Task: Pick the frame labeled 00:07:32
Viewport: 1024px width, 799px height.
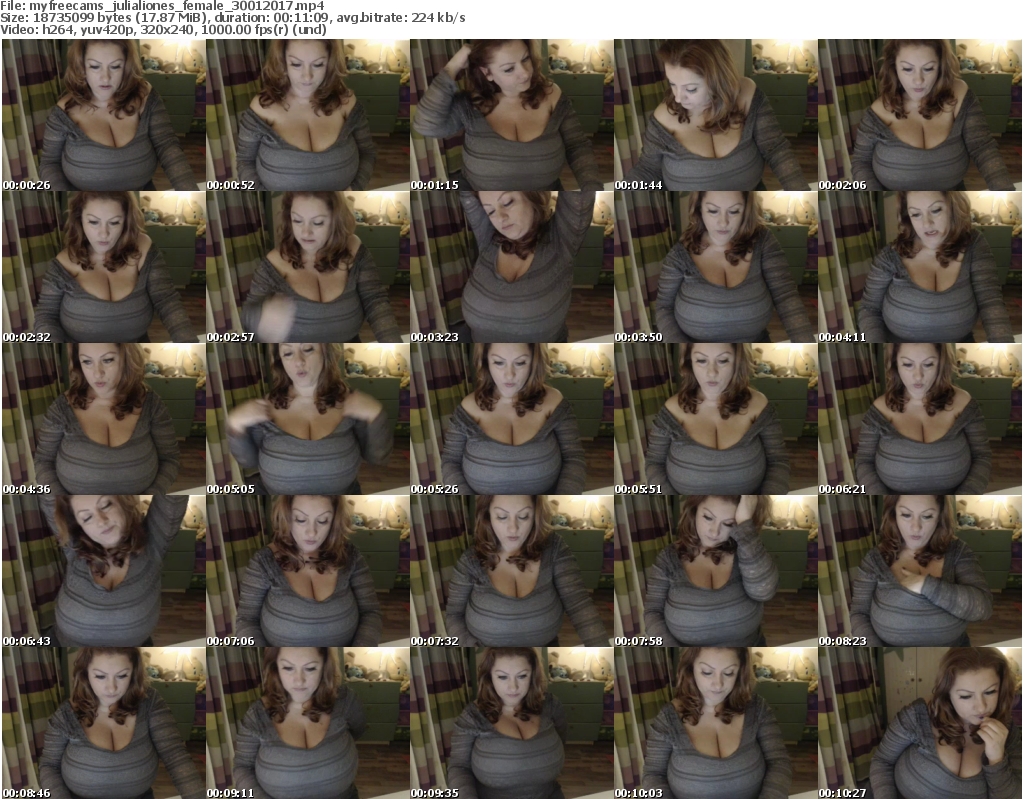Action: click(511, 571)
